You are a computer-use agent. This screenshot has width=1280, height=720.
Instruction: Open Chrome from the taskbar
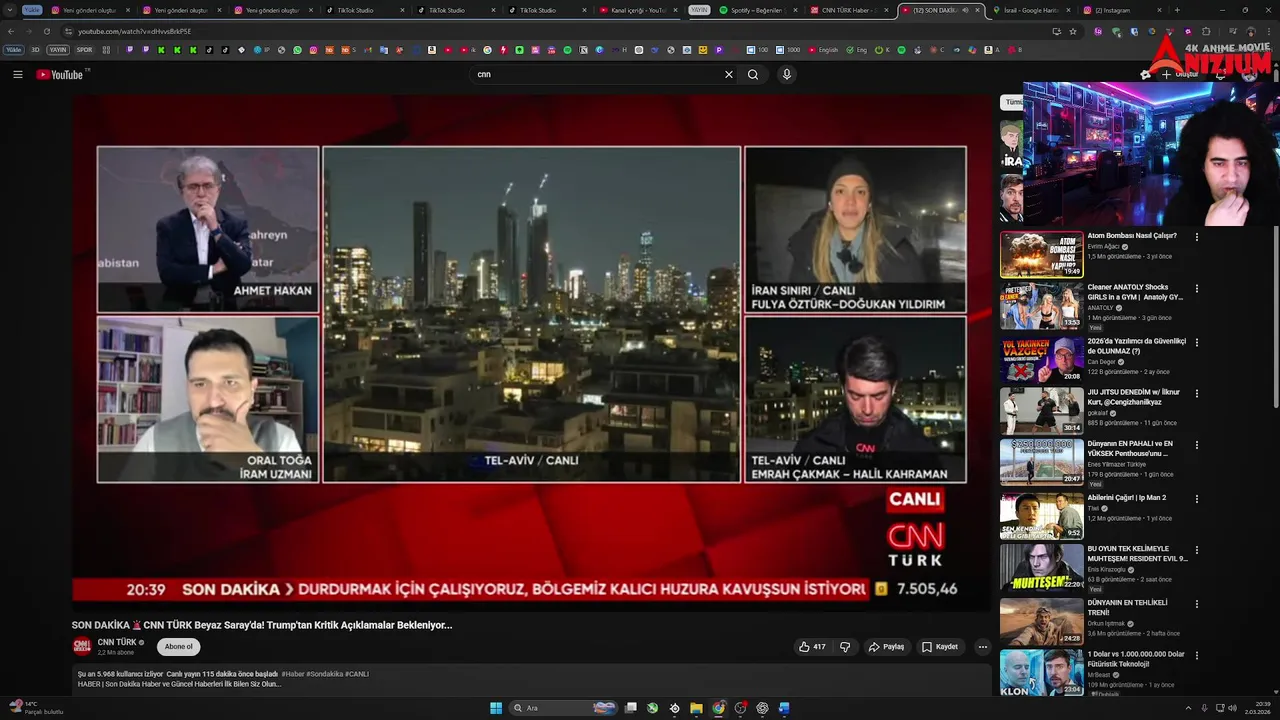point(718,708)
